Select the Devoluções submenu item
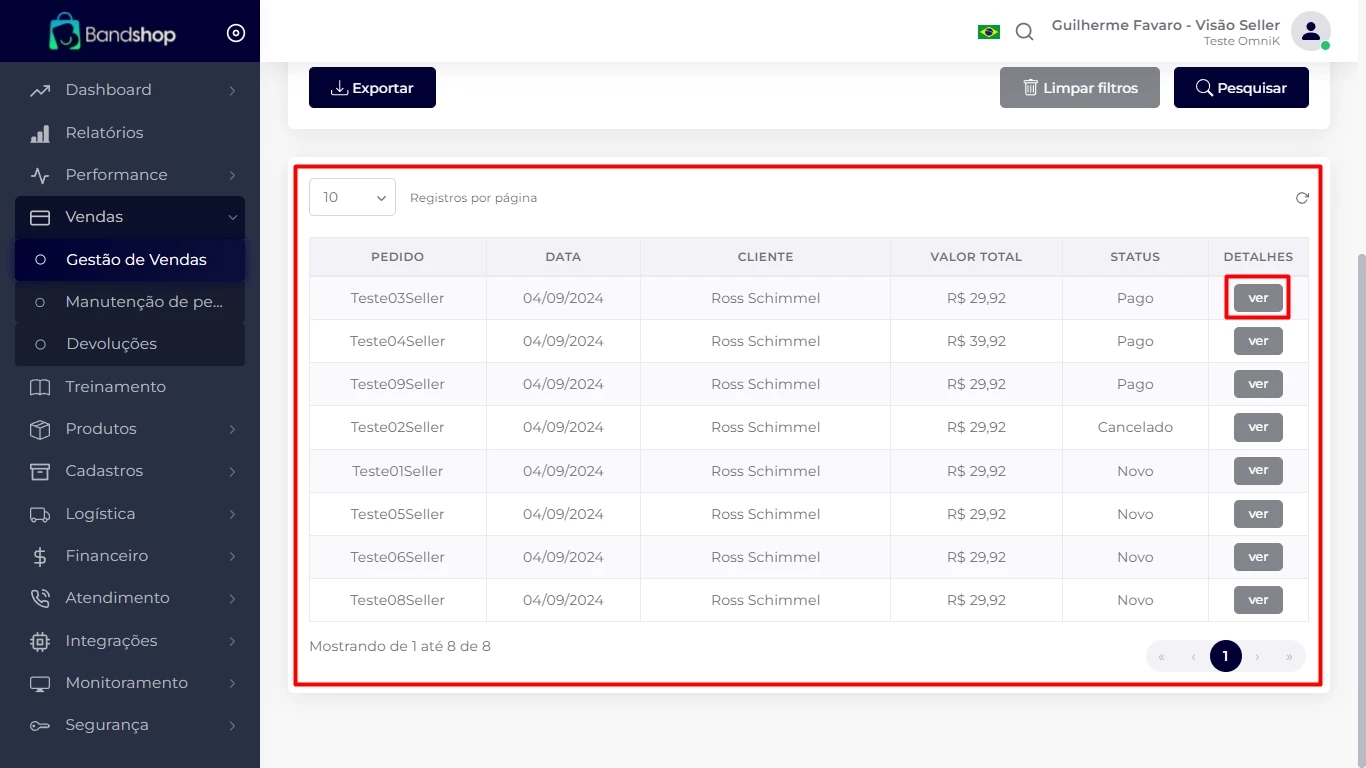Image resolution: width=1366 pixels, height=768 pixels. click(x=111, y=344)
